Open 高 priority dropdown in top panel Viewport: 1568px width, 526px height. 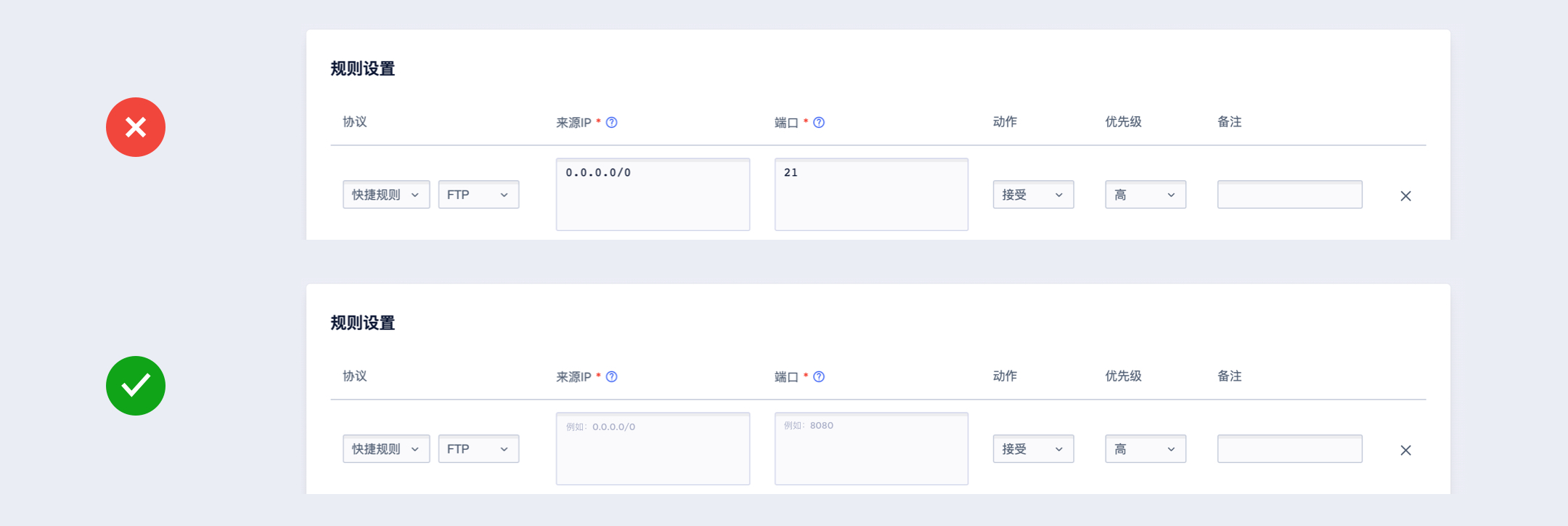click(x=1146, y=195)
